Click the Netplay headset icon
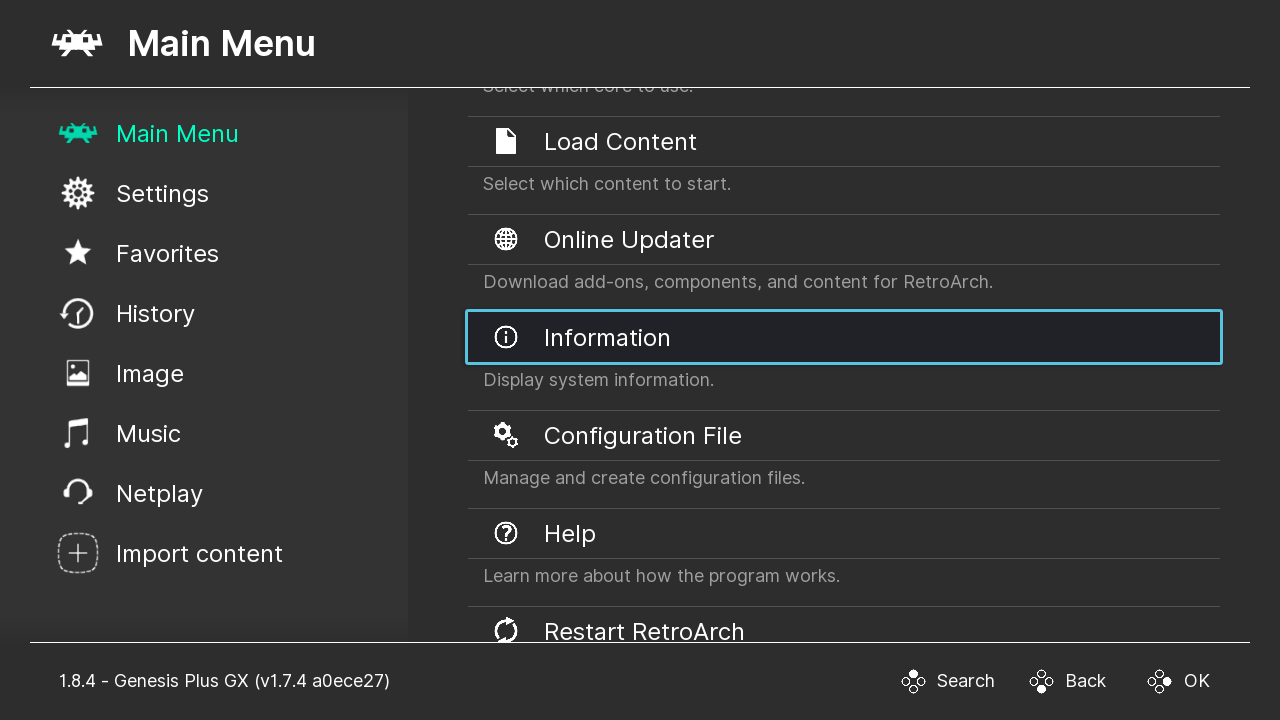1280x720 pixels. [77, 492]
